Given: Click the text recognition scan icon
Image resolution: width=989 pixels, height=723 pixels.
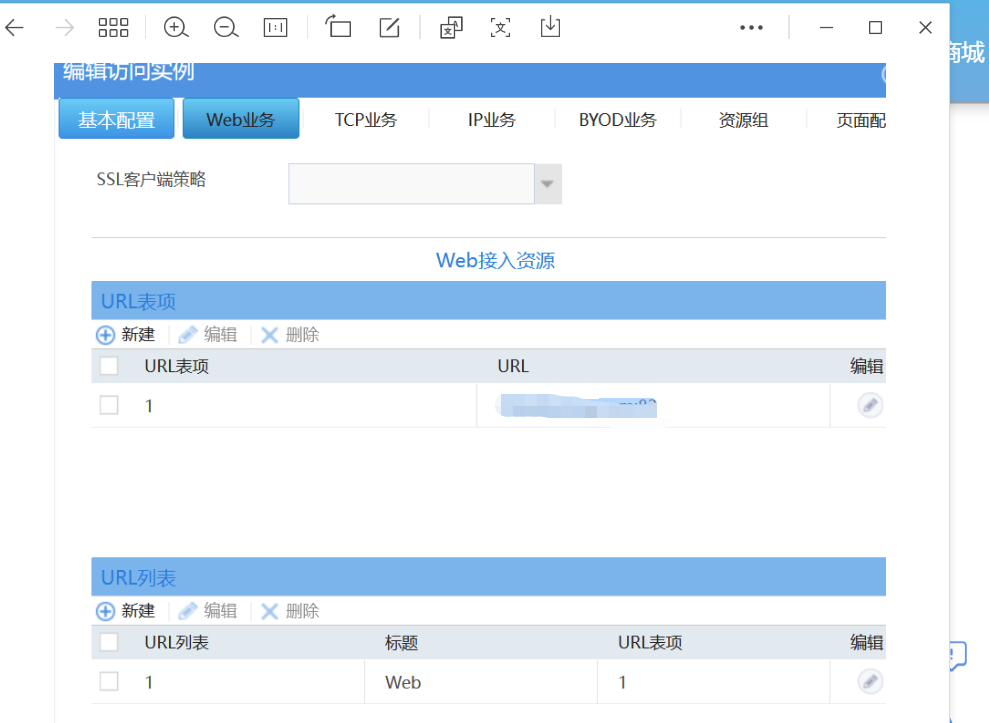Looking at the screenshot, I should coord(501,28).
